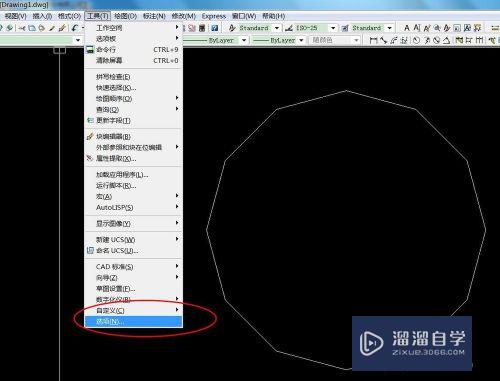Open the Text Style manager icon

tap(232, 28)
